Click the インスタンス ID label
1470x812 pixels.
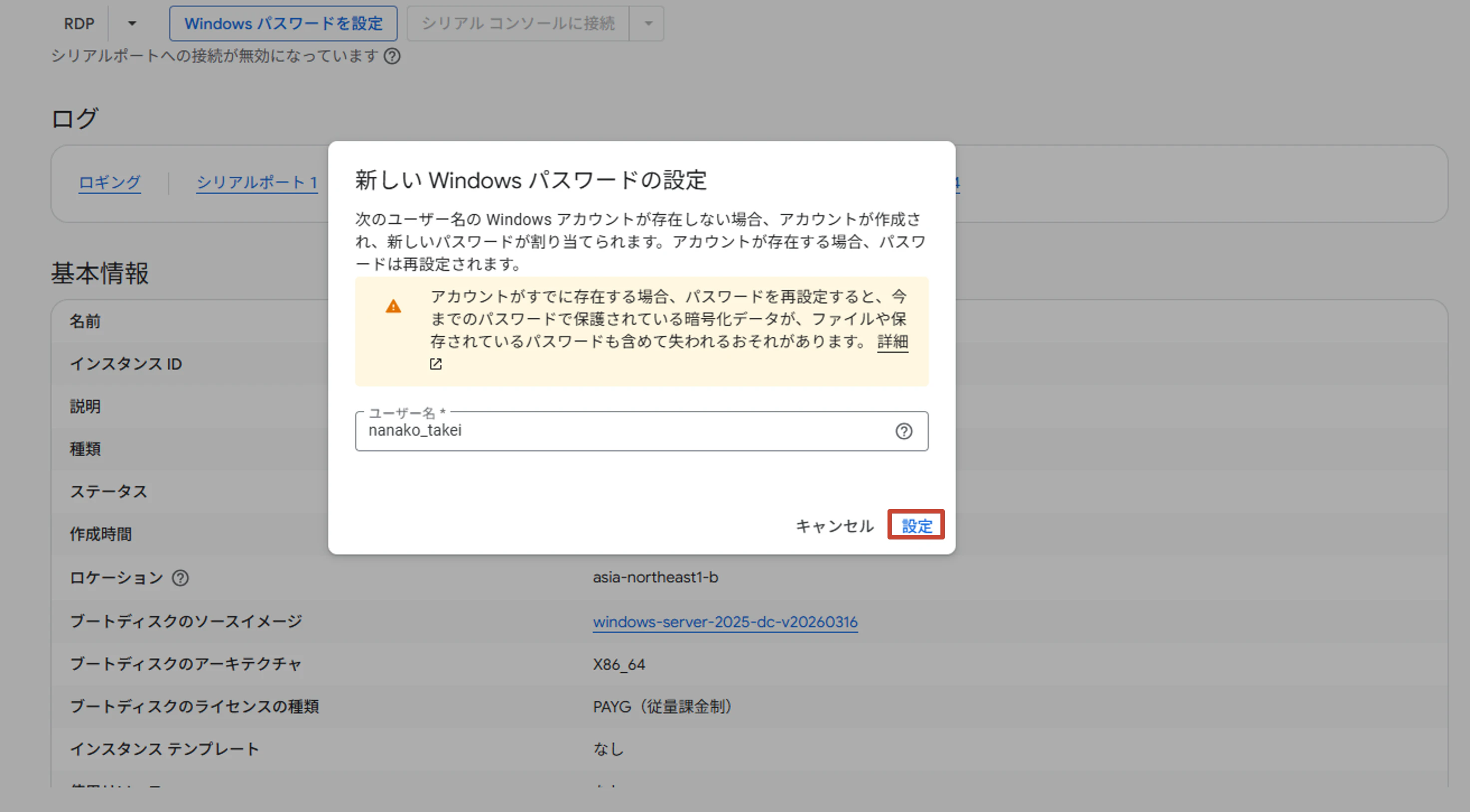126,364
